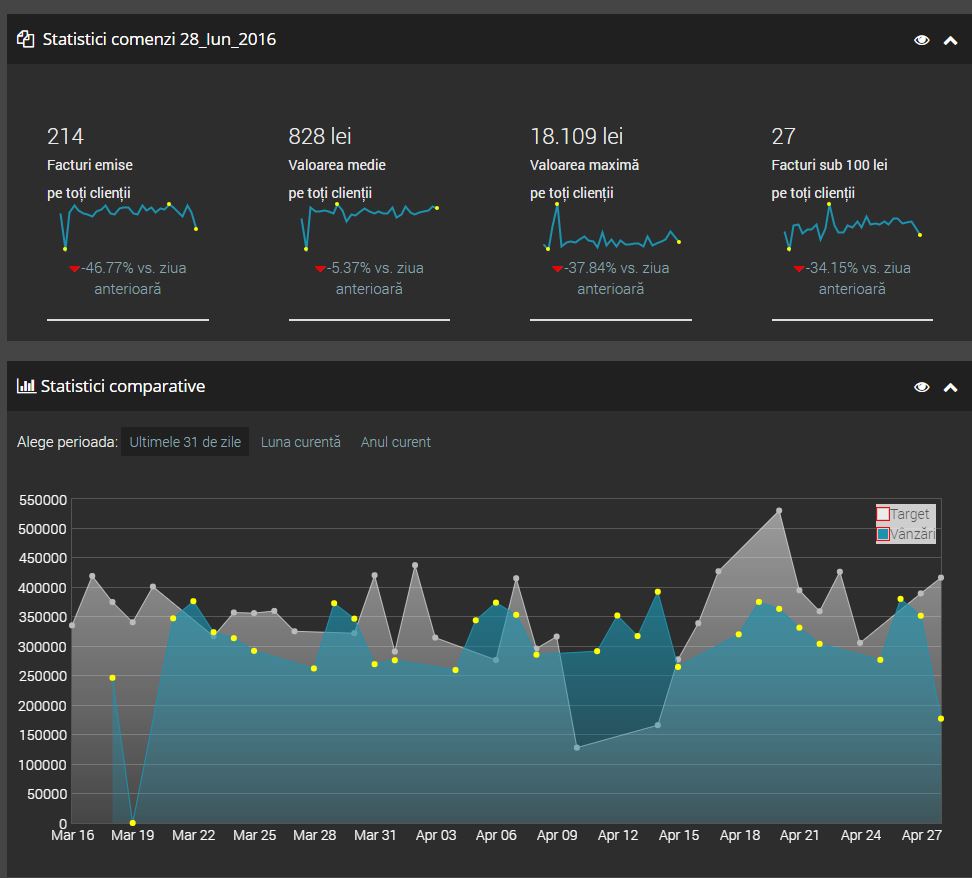Collapse the Statistici comenzi panel
Image resolution: width=972 pixels, height=878 pixels.
pyautogui.click(x=950, y=40)
